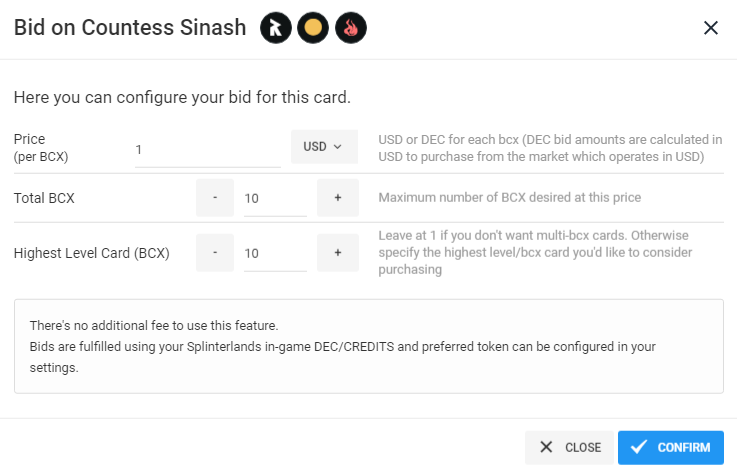Confirm the bid with the CONFIRM button
Image resolution: width=737 pixels, height=475 pixels.
tap(671, 447)
